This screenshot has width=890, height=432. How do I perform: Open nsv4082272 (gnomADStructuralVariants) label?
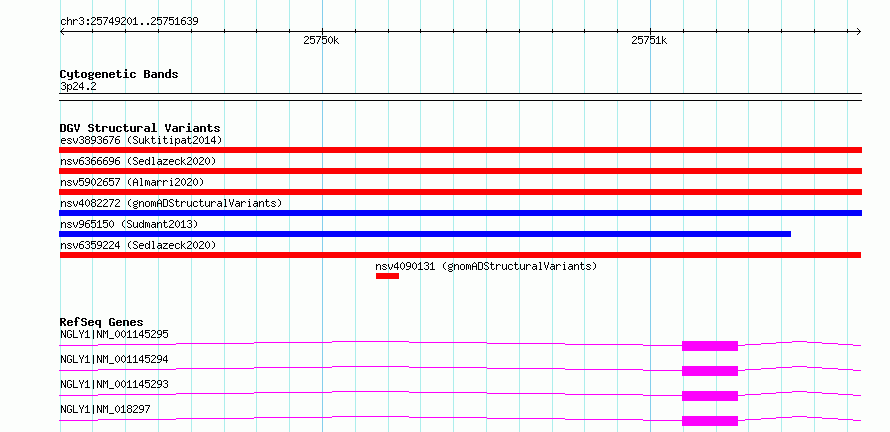click(171, 203)
